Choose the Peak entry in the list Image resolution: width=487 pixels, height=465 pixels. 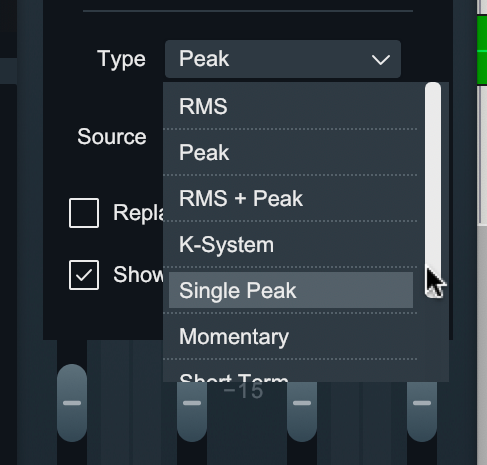tap(291, 152)
